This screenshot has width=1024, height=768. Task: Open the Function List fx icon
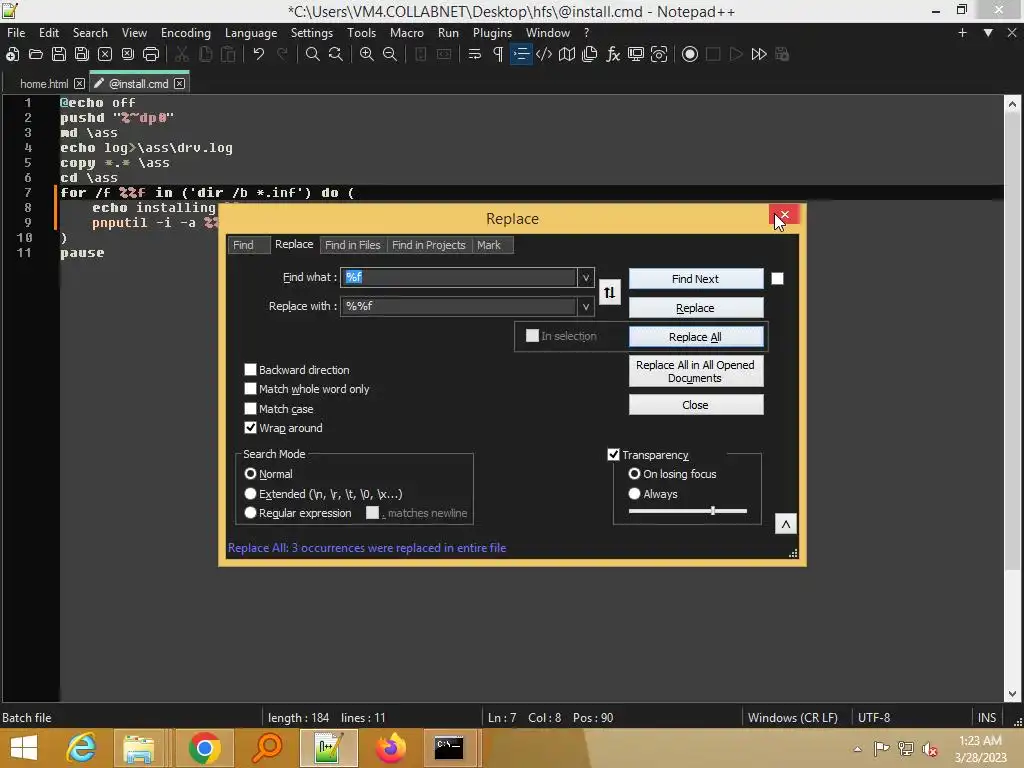coord(613,54)
